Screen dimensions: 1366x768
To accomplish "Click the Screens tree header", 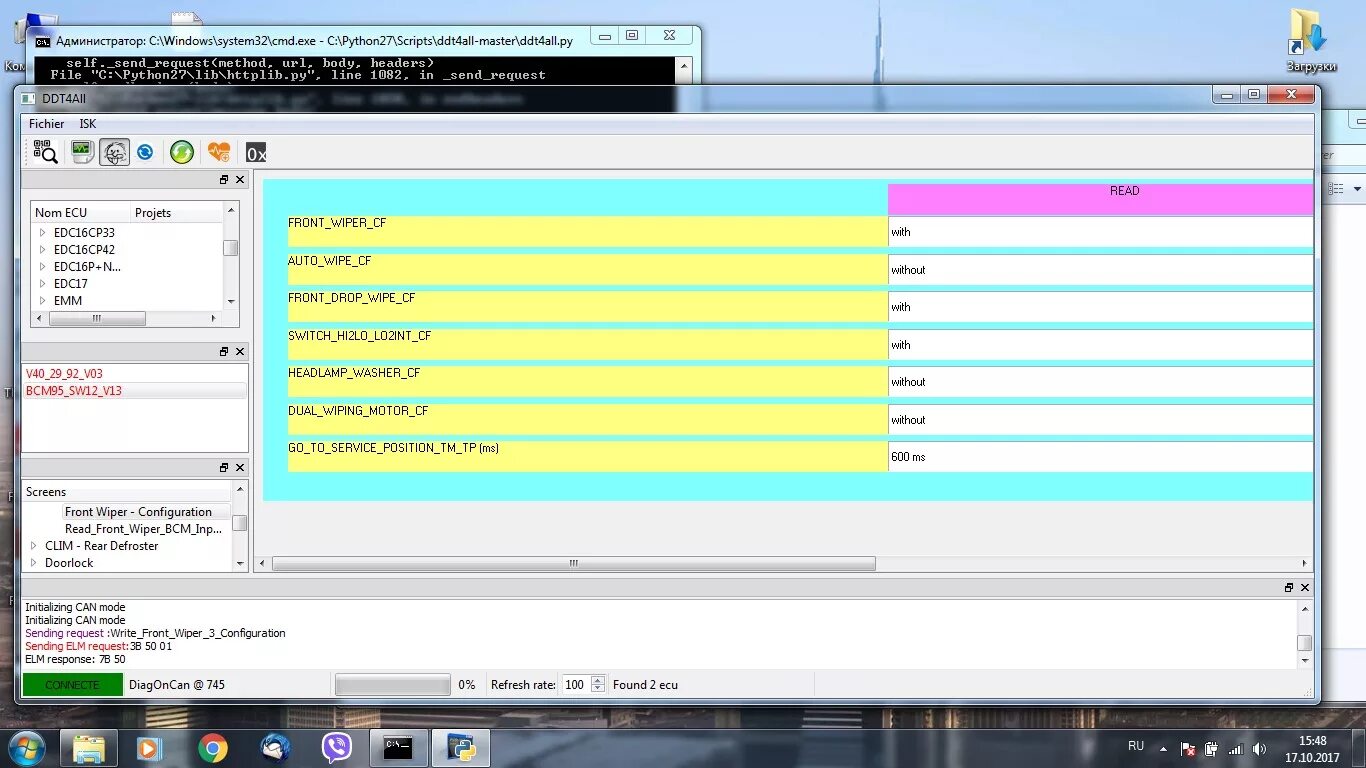I will pyautogui.click(x=127, y=492).
